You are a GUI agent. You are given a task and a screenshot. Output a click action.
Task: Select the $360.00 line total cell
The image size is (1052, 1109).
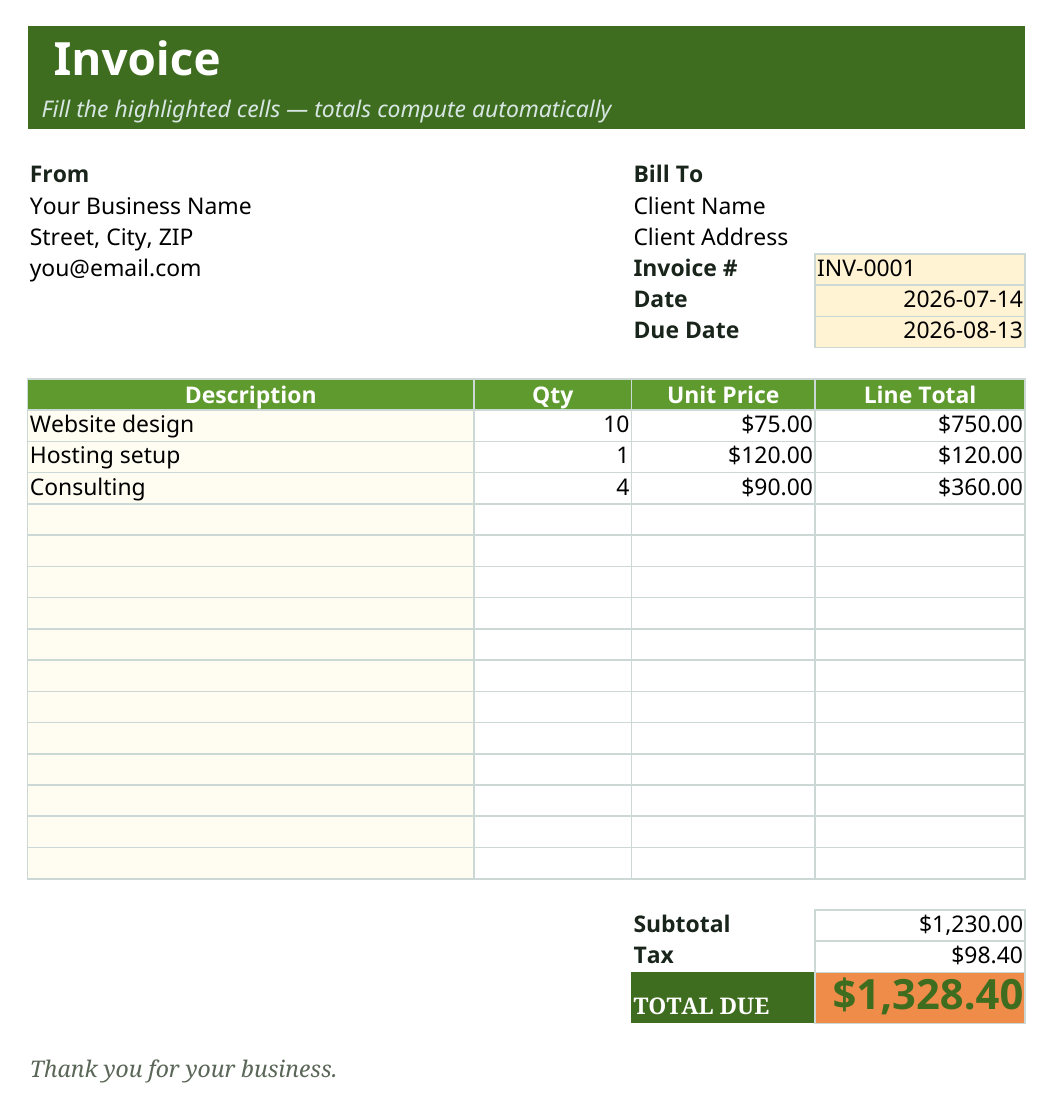[x=920, y=488]
